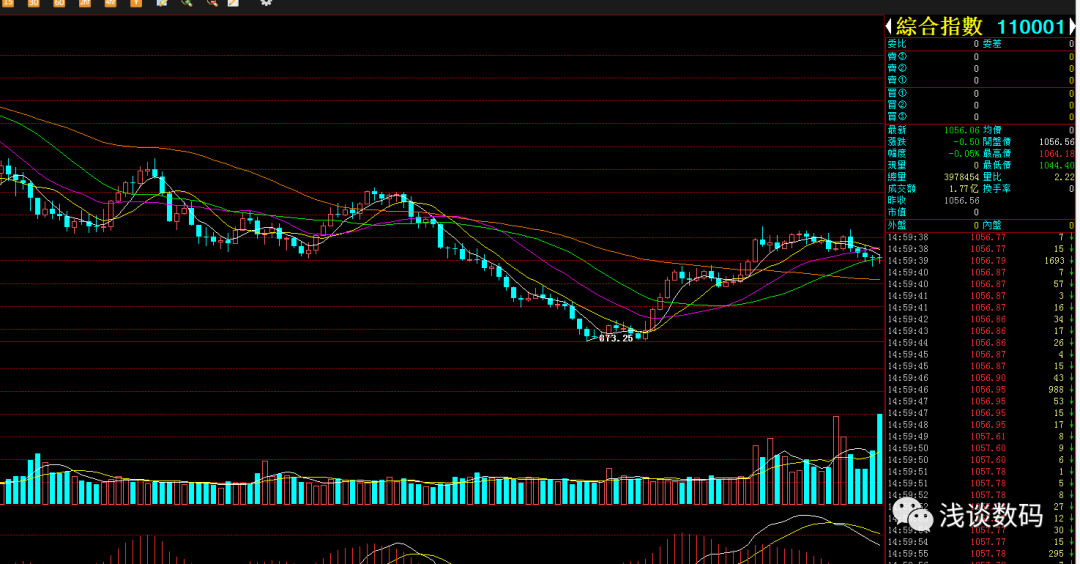Image resolution: width=1080 pixels, height=564 pixels.
Task: Click the zoom-in magnifier with green plus
Action: click(187, 3)
